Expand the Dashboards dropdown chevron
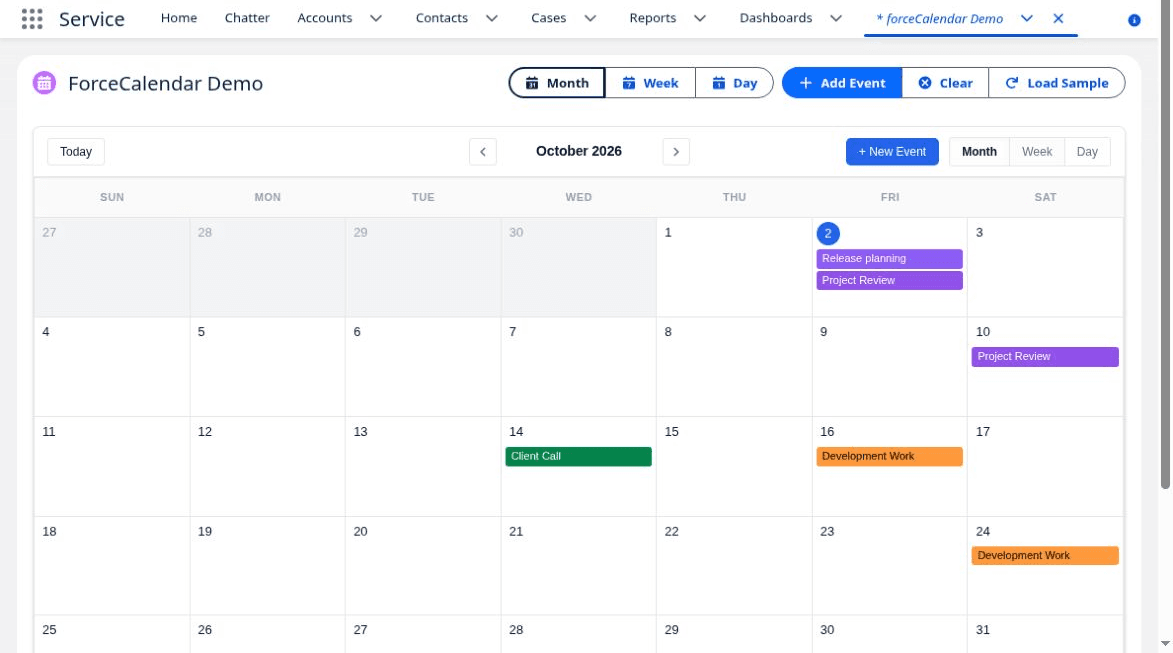Image resolution: width=1173 pixels, height=653 pixels. [x=836, y=18]
